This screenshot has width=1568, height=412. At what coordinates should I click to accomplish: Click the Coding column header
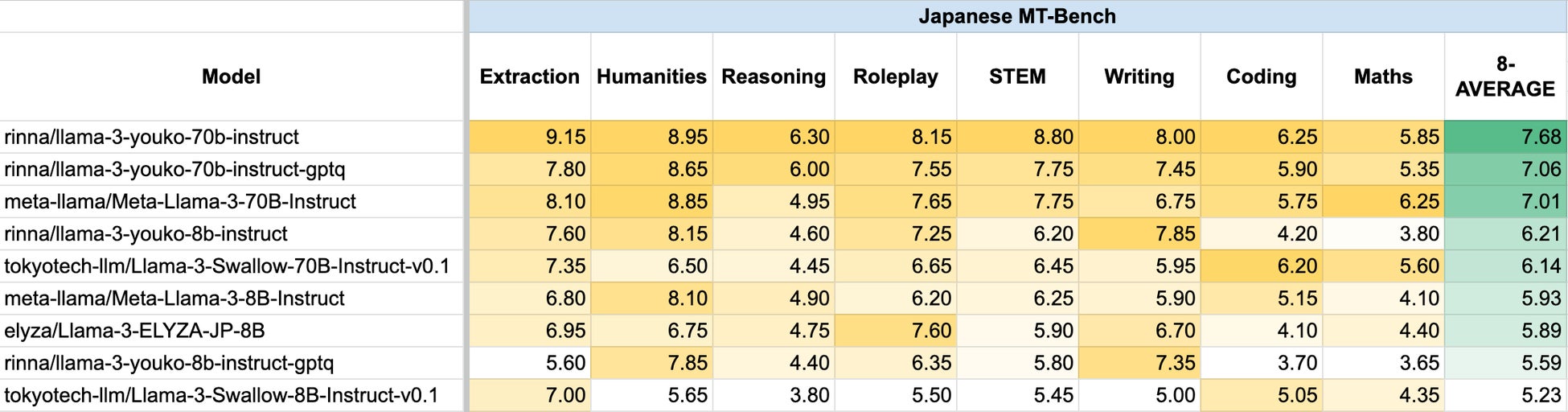click(1261, 76)
